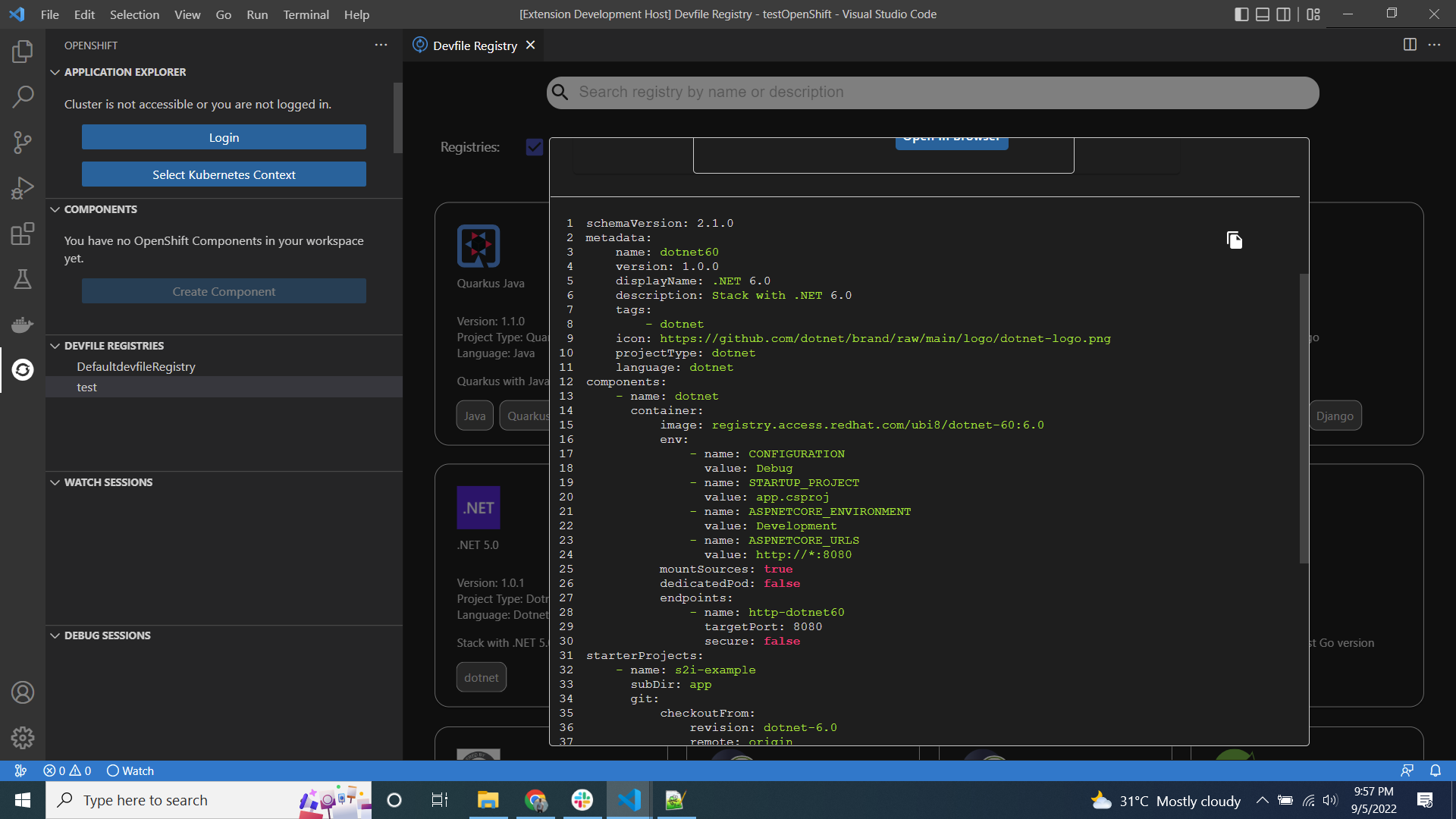Screen dimensions: 1456x819
Task: Open the Terminal menu
Action: (306, 14)
